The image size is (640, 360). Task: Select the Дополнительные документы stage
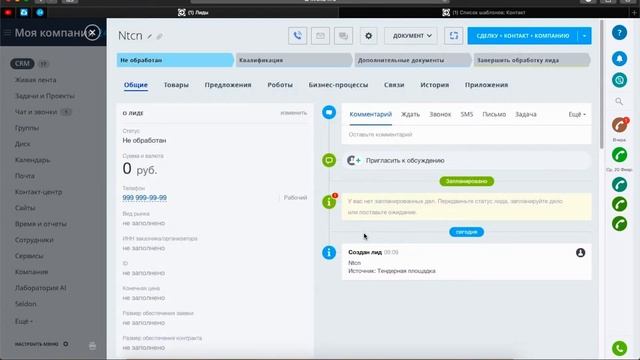412,60
